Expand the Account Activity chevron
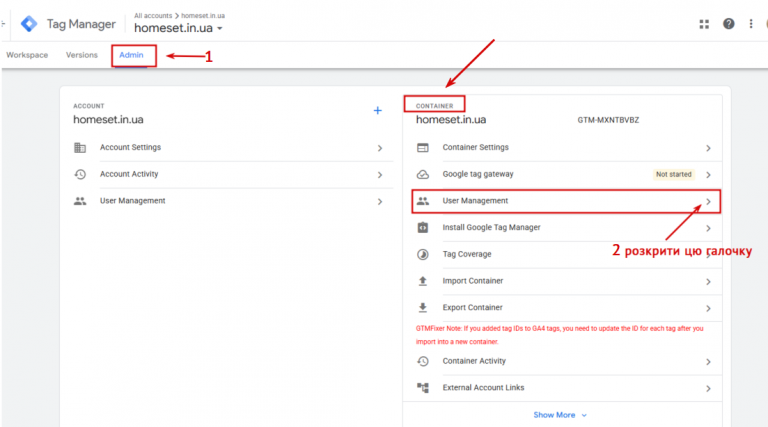This screenshot has width=768, height=427. (380, 175)
